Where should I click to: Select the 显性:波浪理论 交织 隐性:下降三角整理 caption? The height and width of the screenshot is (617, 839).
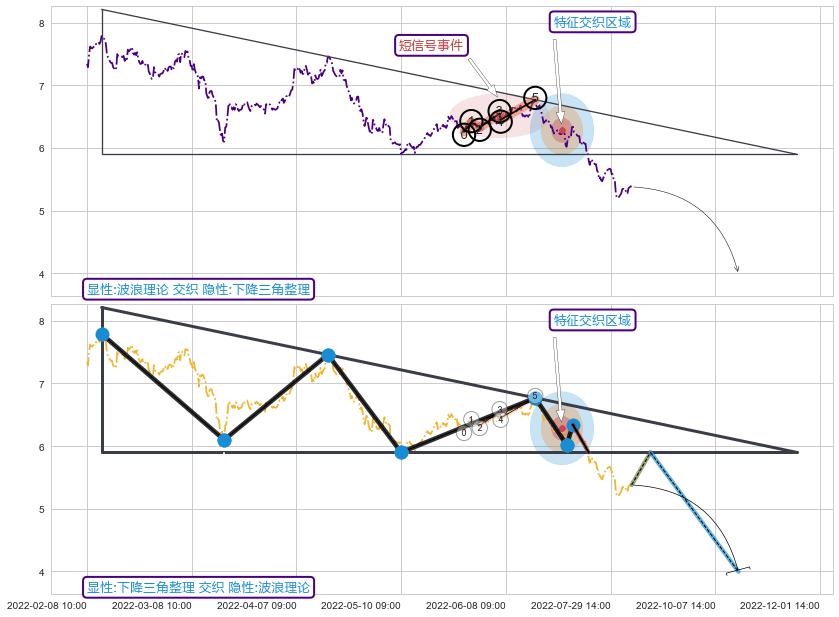(198, 290)
